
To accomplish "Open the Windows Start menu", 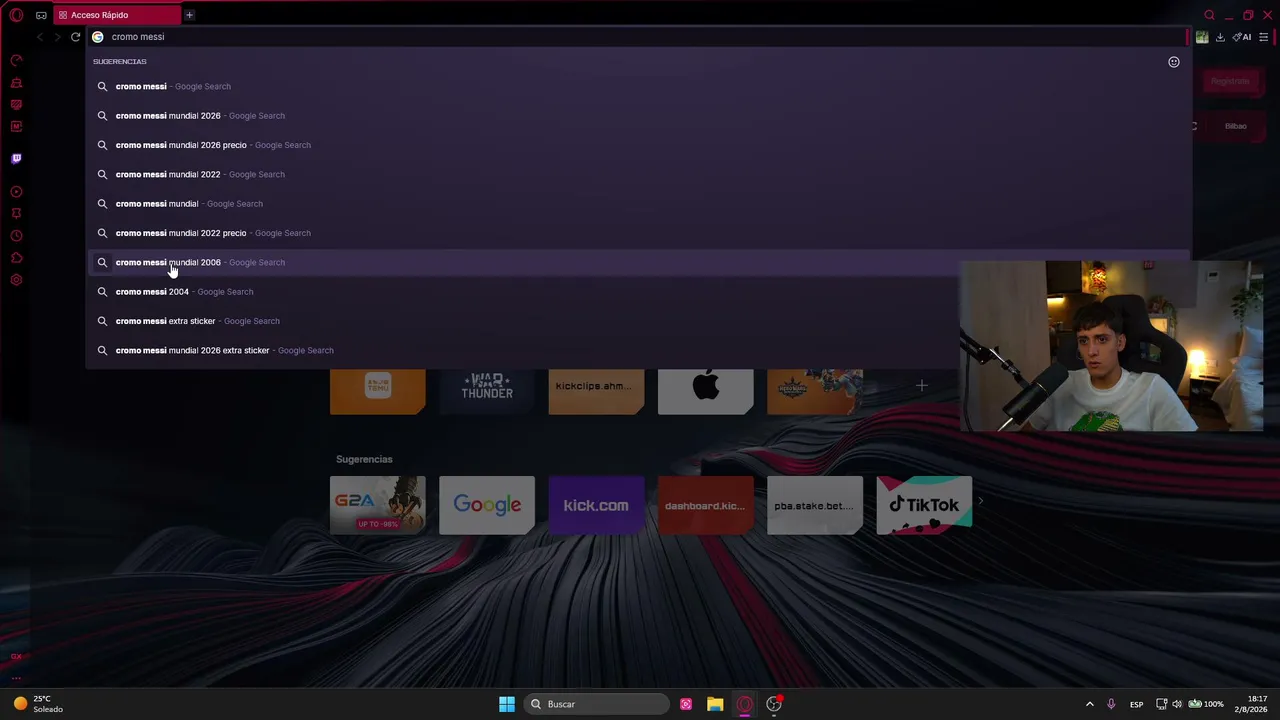I will [507, 704].
